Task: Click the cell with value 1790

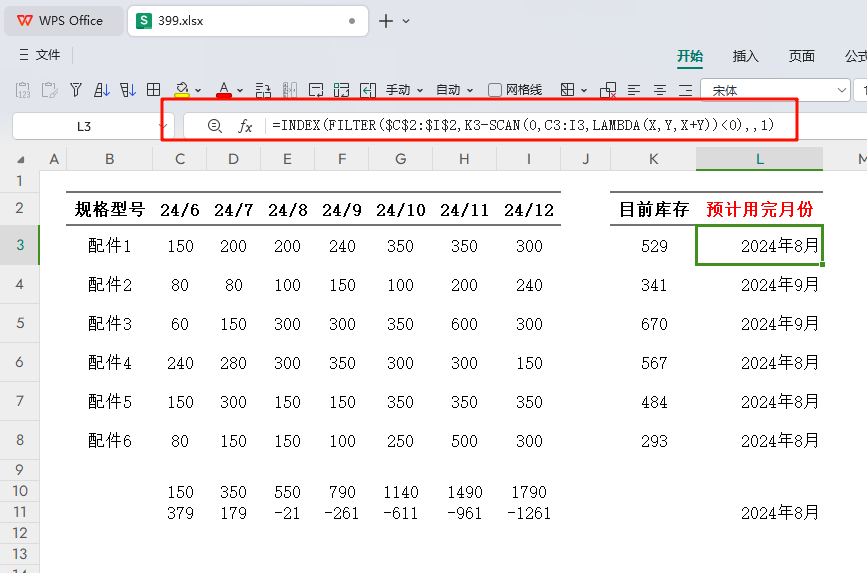Action: pos(529,492)
